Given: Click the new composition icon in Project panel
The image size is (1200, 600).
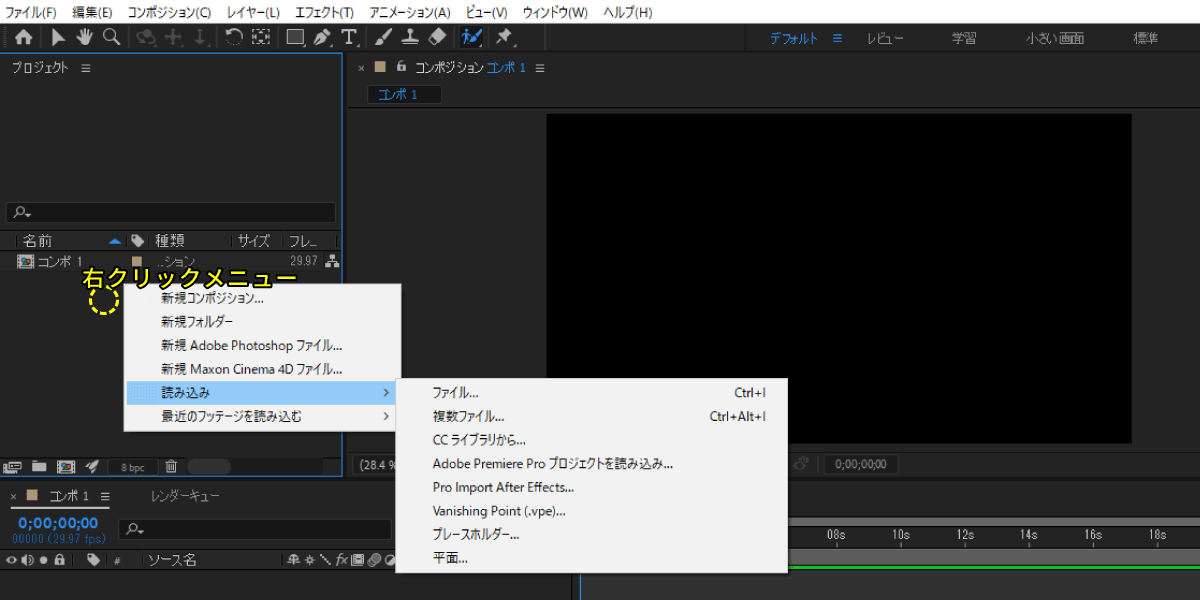Looking at the screenshot, I should coord(65,466).
